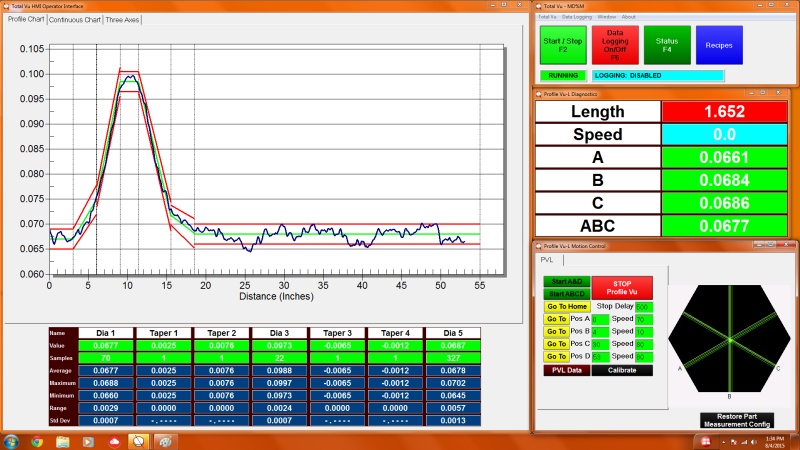
Task: Click the Calibrate button
Action: click(621, 370)
